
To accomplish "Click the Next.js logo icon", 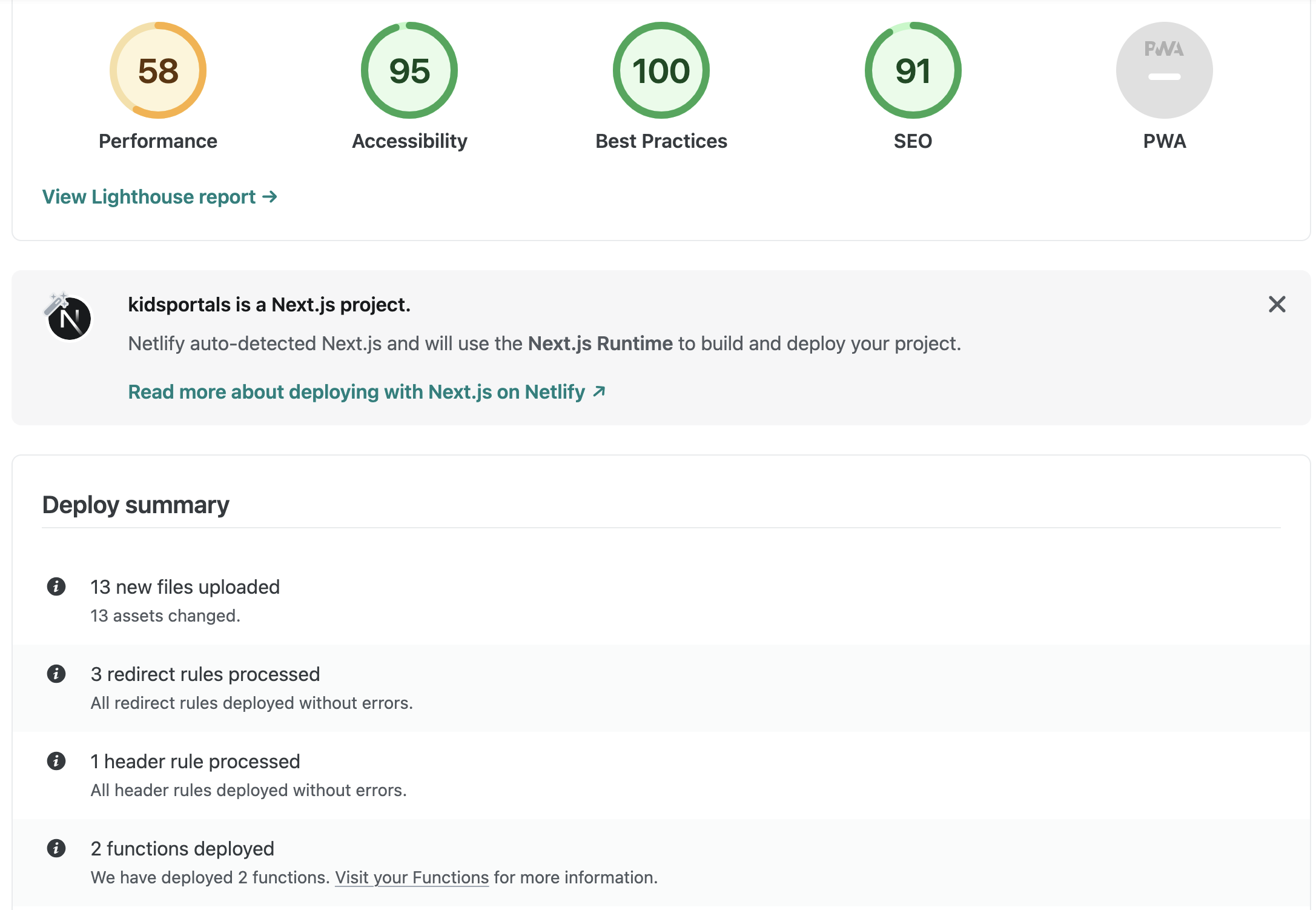I will tap(69, 318).
